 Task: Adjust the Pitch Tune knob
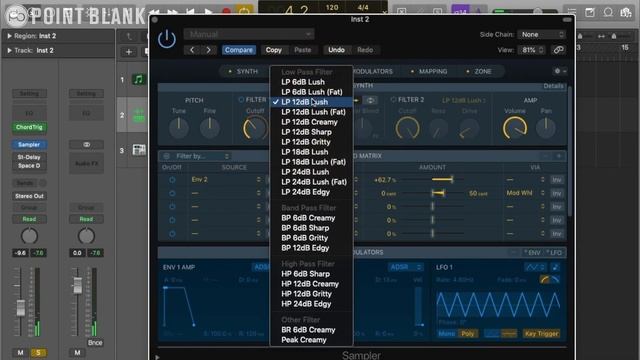[x=179, y=128]
